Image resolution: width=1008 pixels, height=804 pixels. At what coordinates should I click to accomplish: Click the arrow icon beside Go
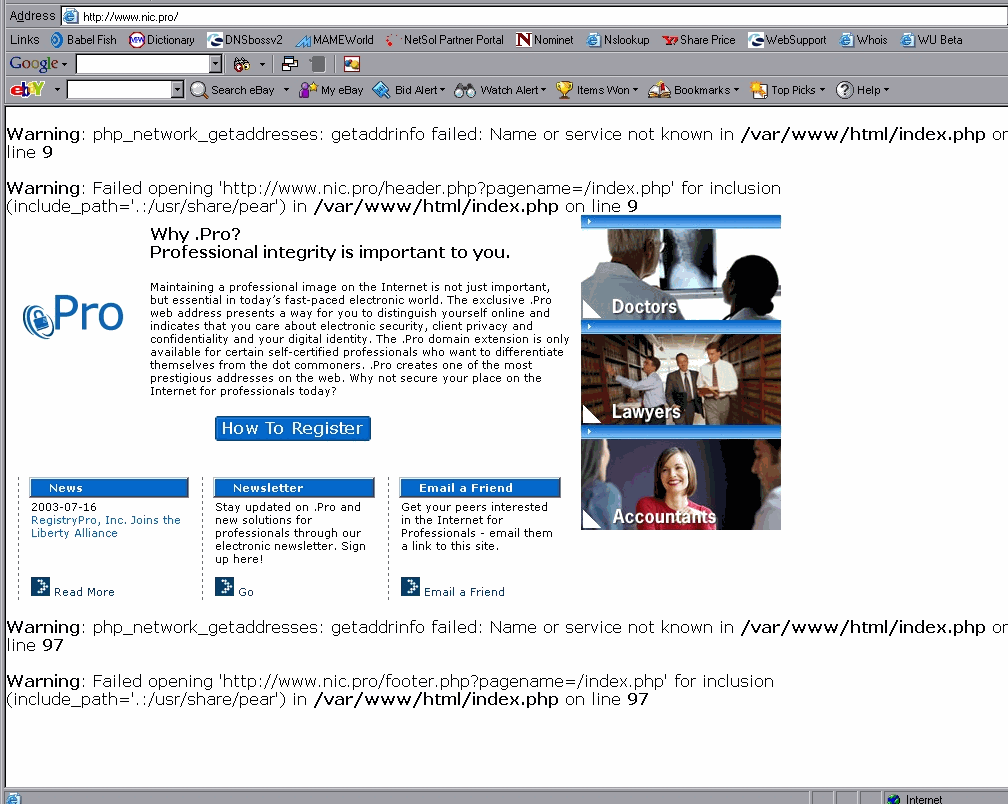click(x=224, y=586)
